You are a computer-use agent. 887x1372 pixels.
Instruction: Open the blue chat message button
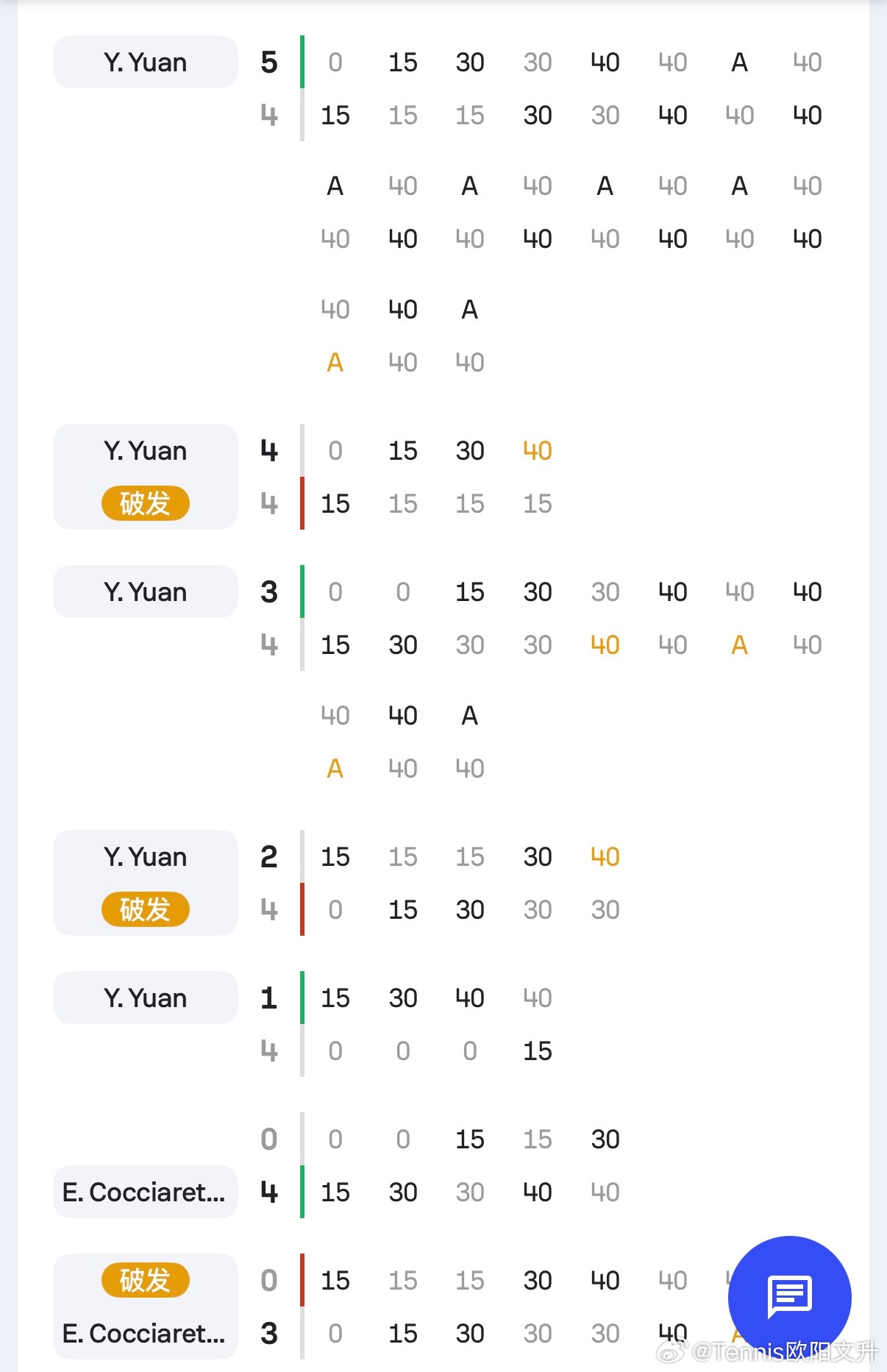click(x=789, y=1296)
